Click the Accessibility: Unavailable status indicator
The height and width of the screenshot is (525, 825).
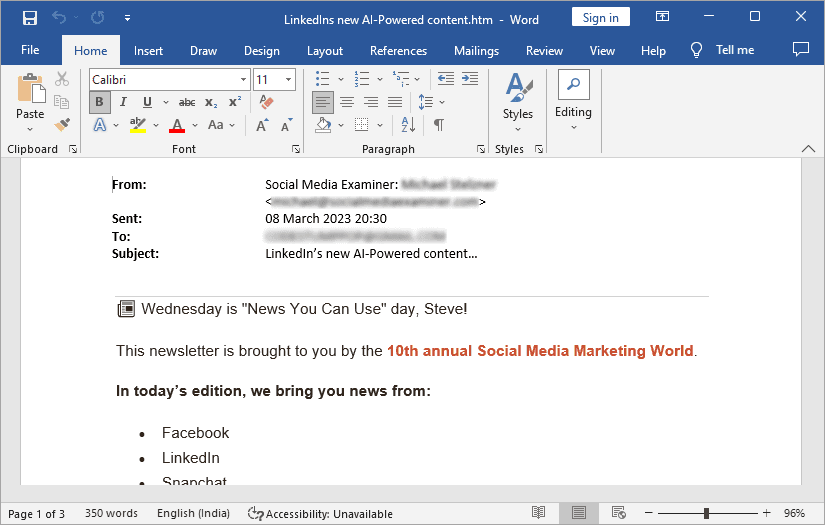320,513
